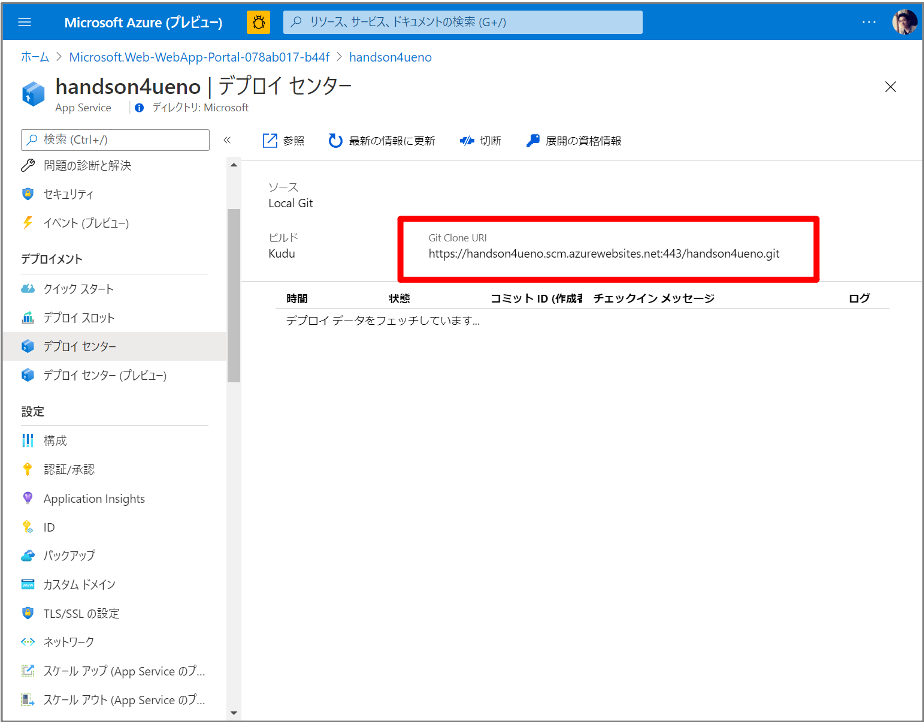The width and height of the screenshot is (924, 722).
Task: Focus the side menu 検索 (Ctrl+/) field
Action: (116, 140)
